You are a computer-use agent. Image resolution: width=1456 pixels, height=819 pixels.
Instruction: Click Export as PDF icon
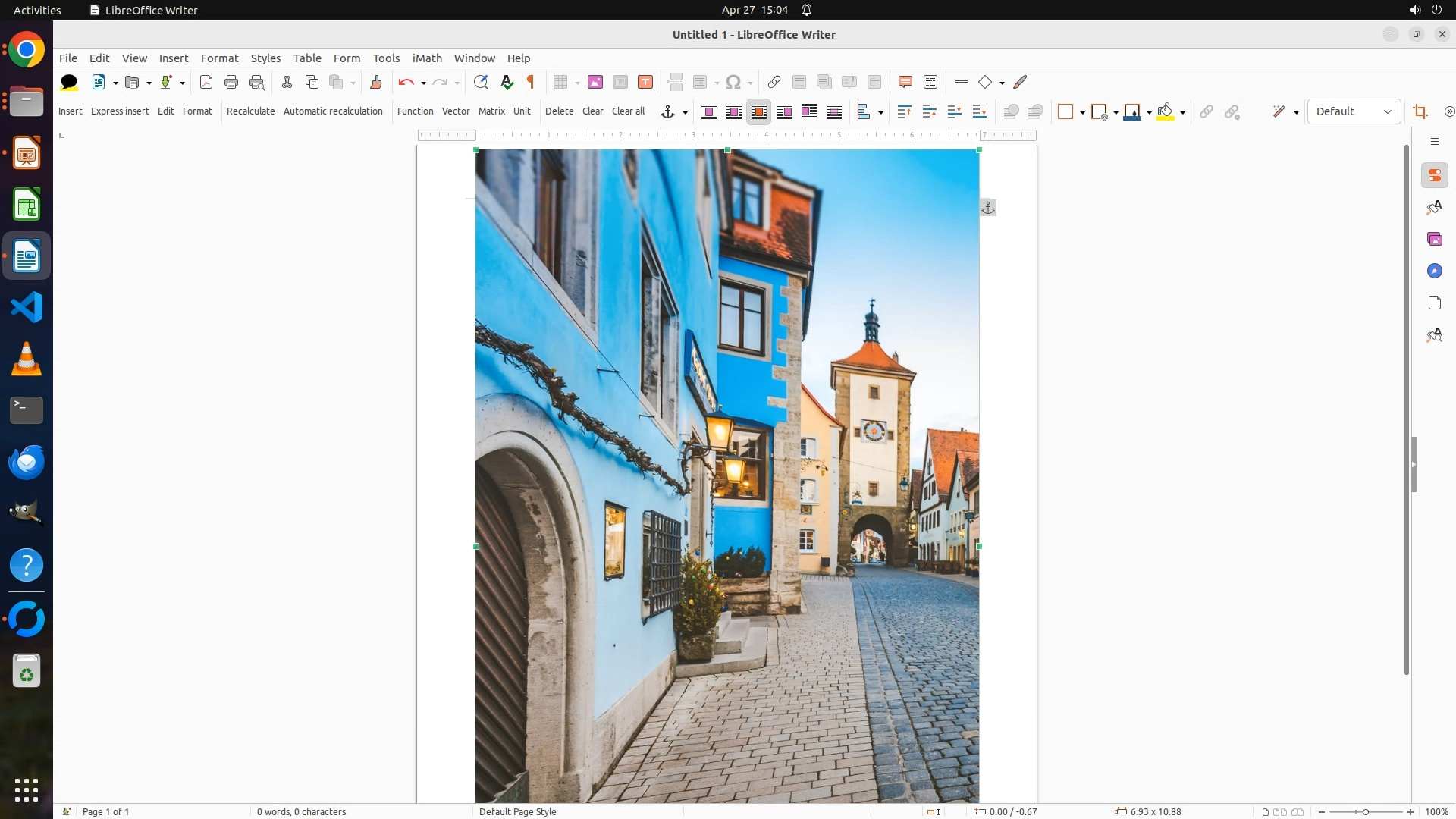click(x=206, y=82)
